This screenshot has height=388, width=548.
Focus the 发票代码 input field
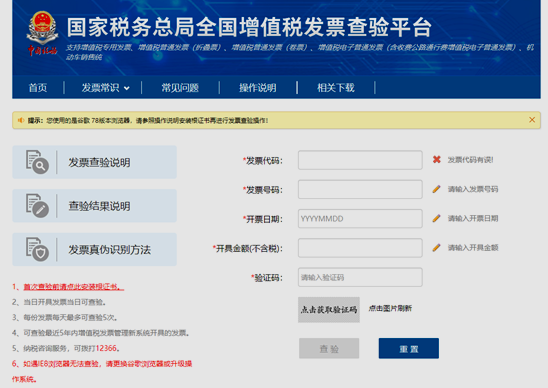(x=360, y=160)
